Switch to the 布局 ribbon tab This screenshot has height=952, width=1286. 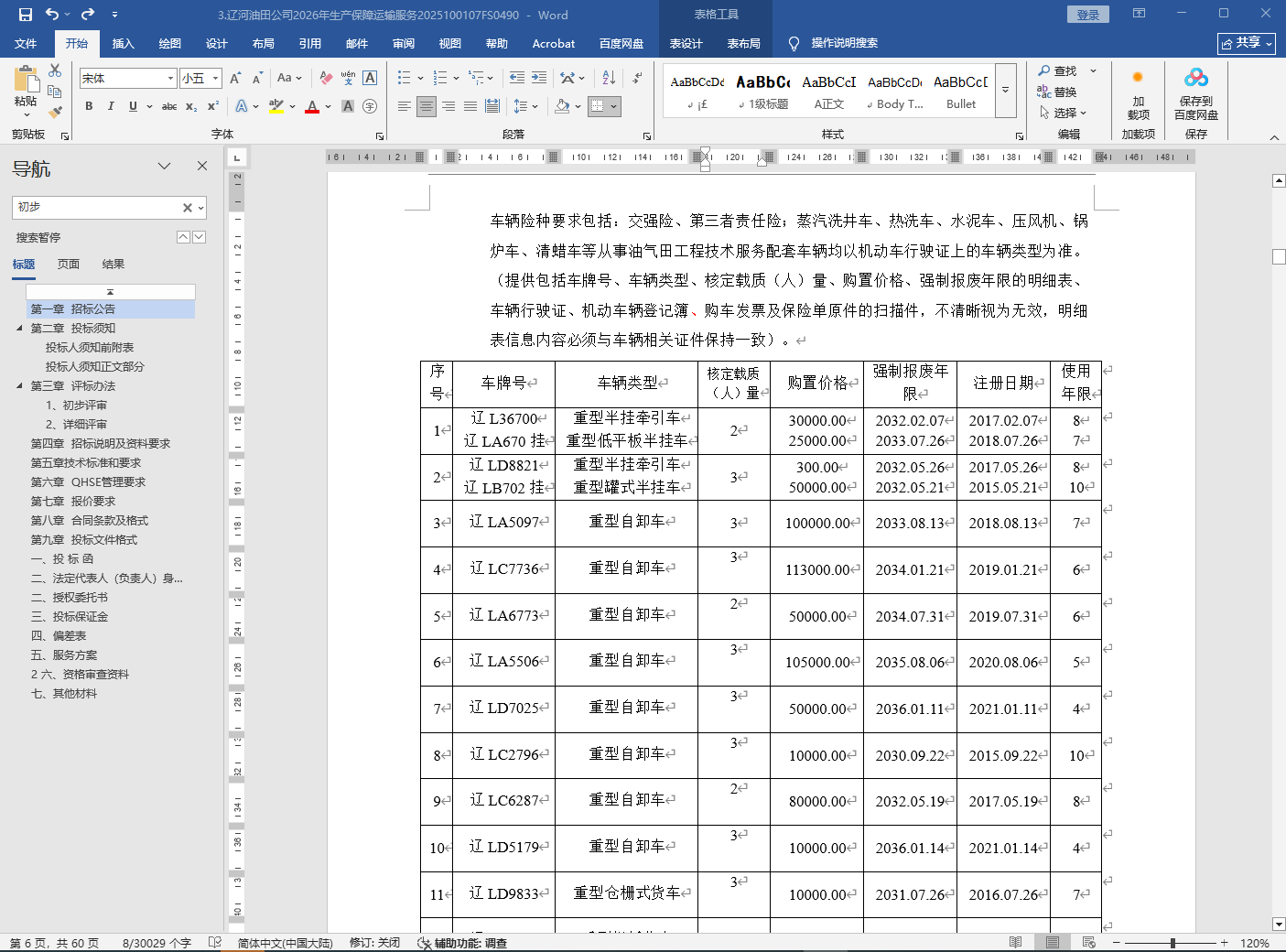pos(263,43)
